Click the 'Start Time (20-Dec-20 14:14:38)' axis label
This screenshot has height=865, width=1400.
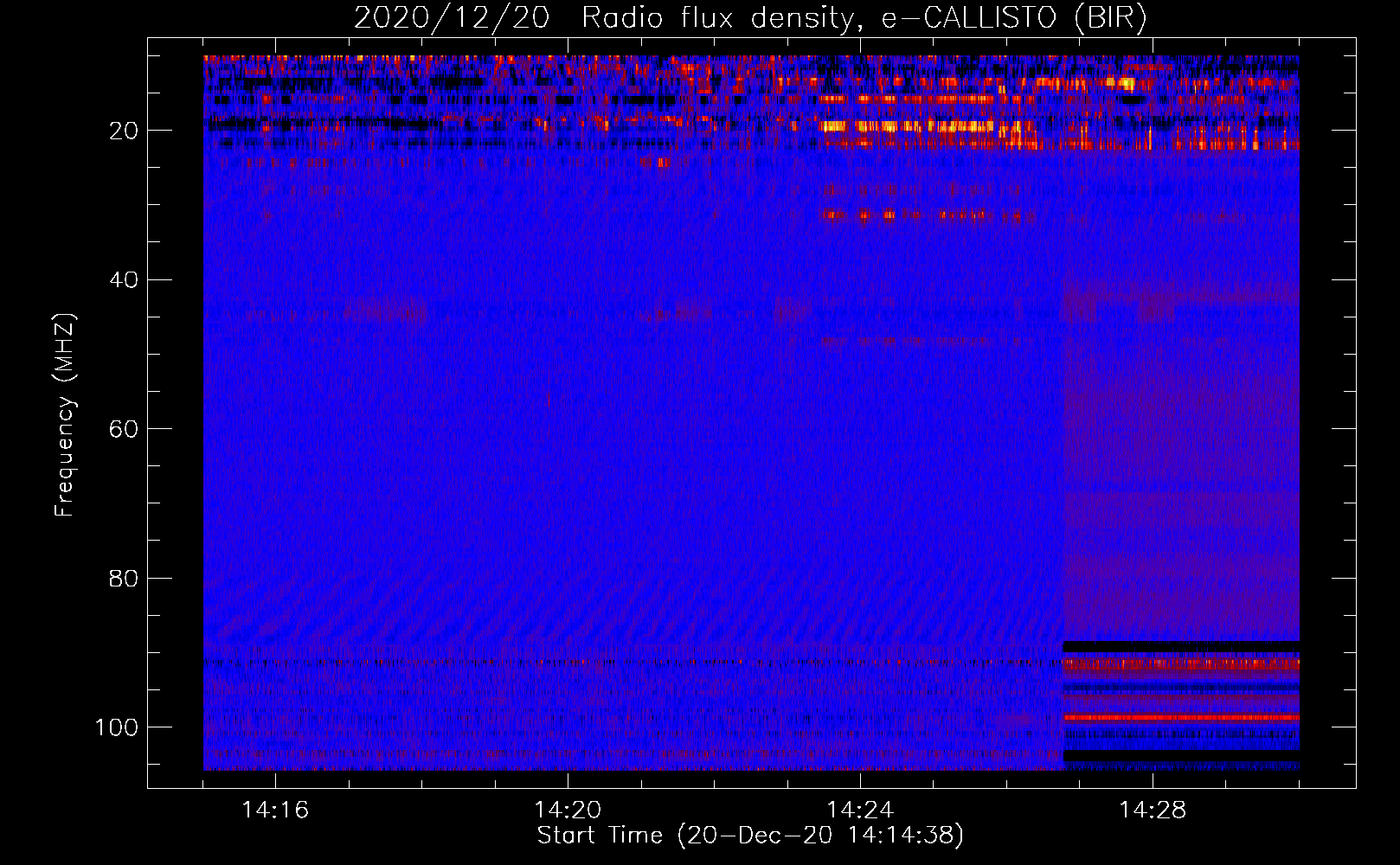tap(750, 836)
